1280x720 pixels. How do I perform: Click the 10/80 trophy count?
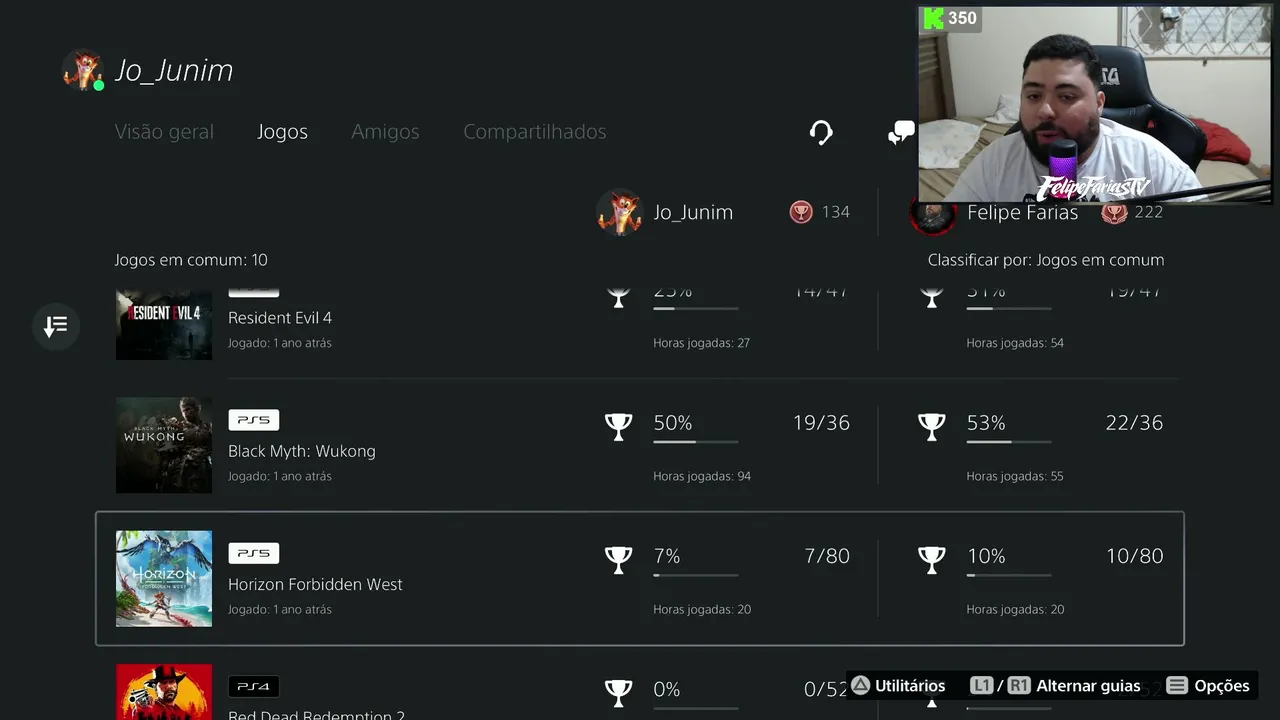(1134, 556)
